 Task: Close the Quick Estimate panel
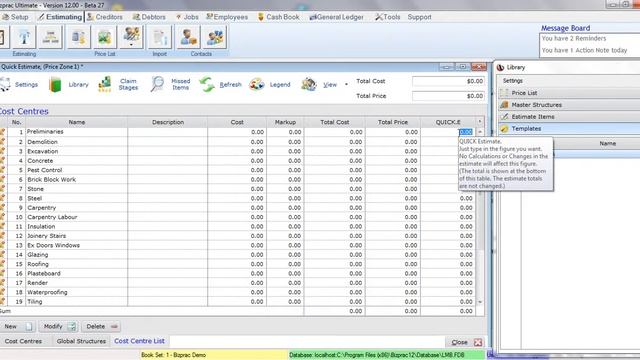point(466,342)
